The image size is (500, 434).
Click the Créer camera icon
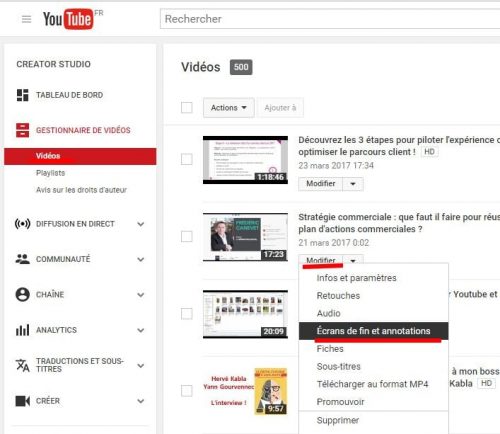[22, 401]
